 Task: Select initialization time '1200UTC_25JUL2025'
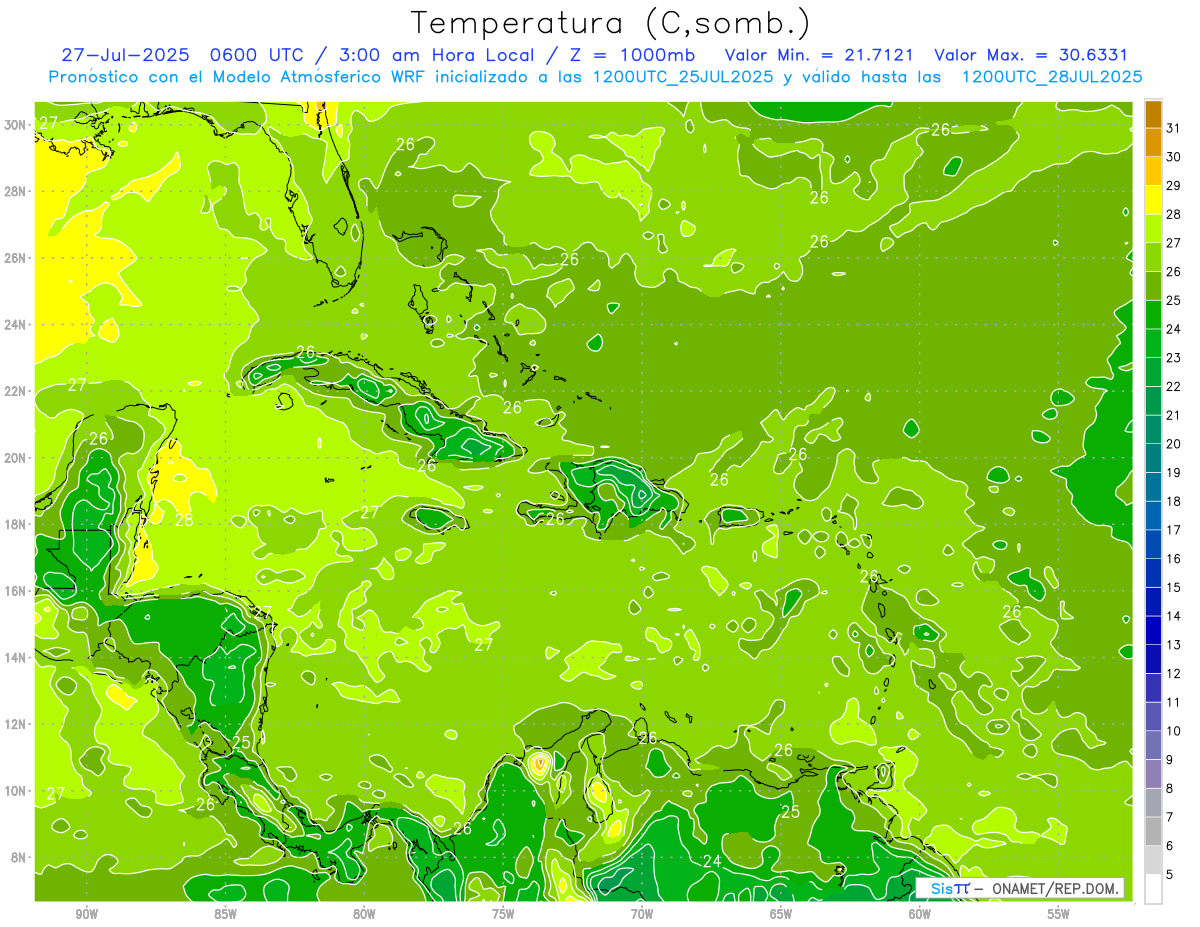click(683, 76)
